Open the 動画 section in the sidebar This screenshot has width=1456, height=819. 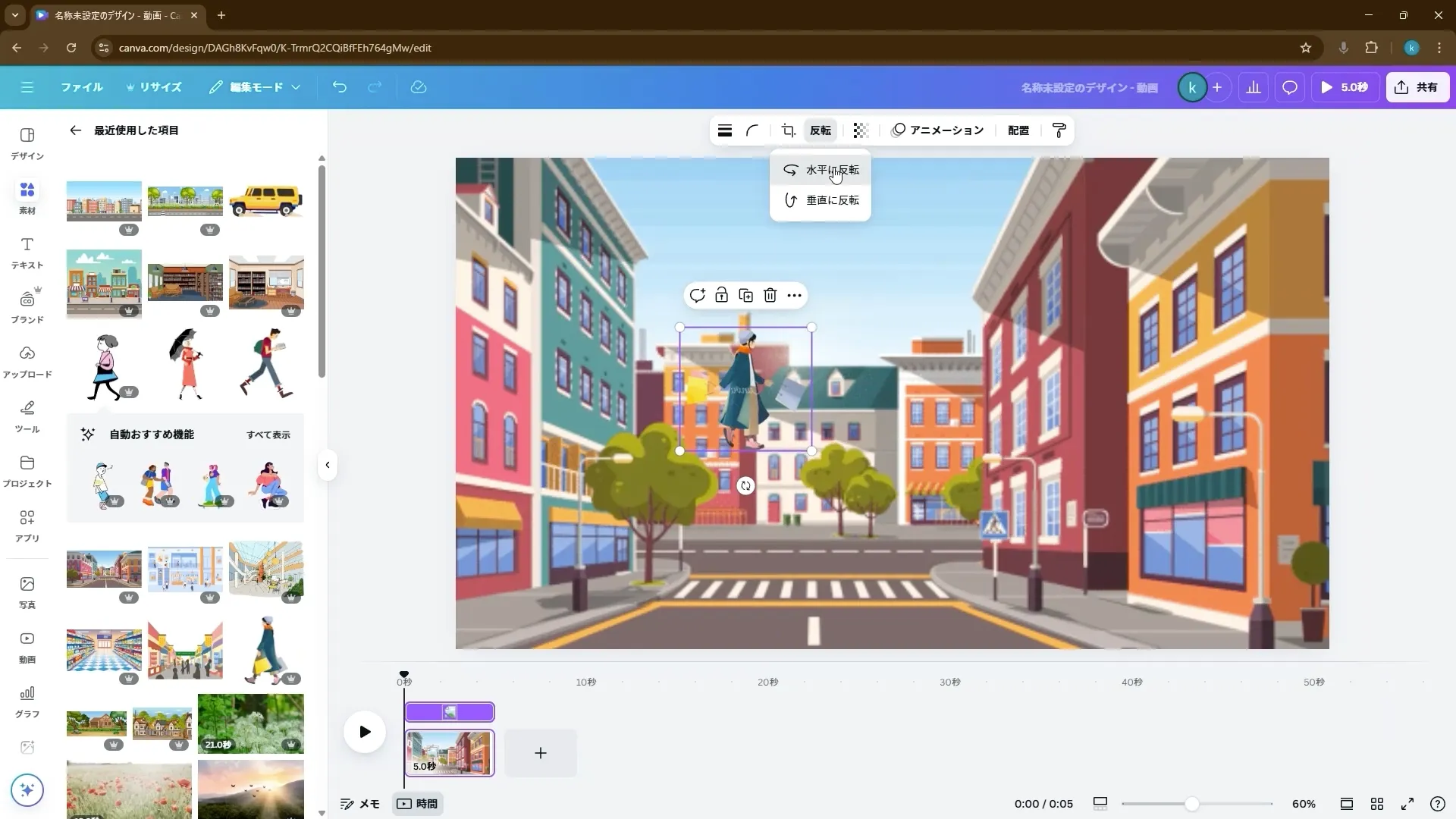tap(27, 645)
